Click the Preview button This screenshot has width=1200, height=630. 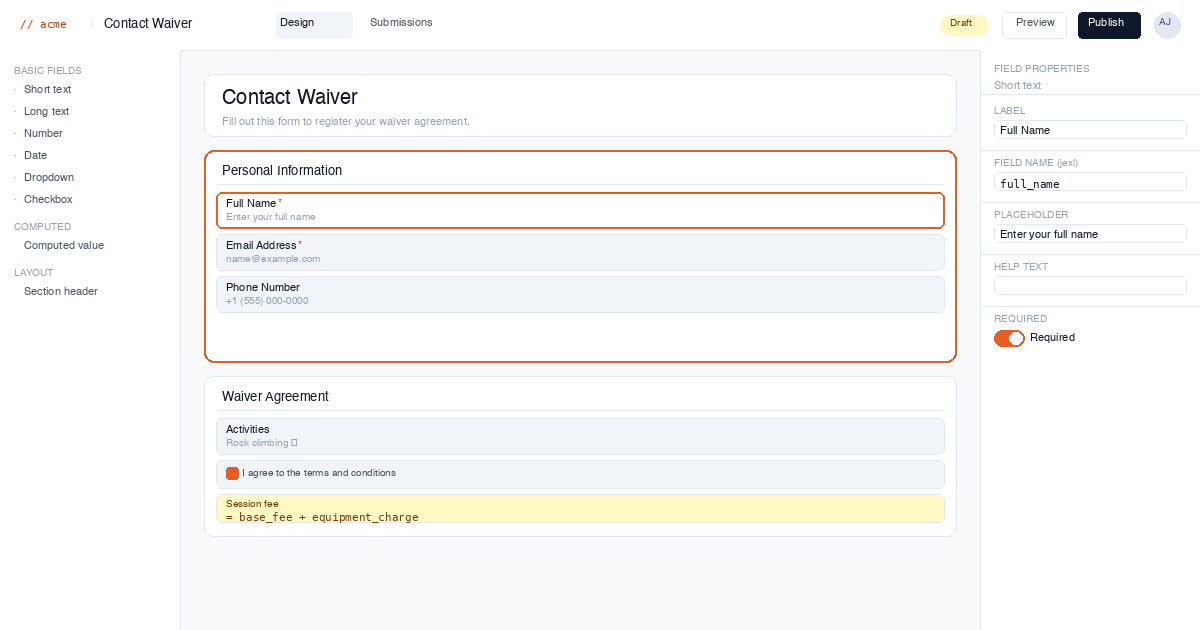(x=1035, y=25)
